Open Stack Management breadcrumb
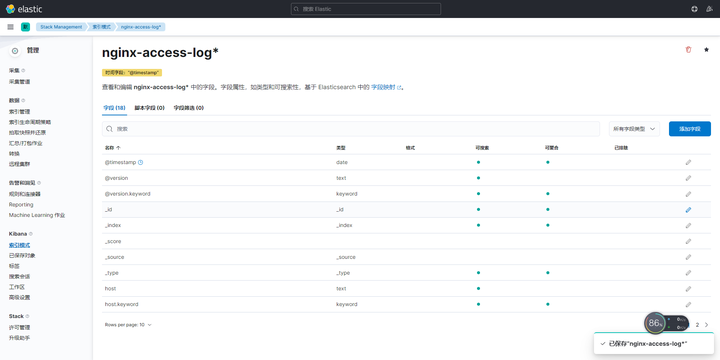The image size is (720, 360). [x=61, y=27]
